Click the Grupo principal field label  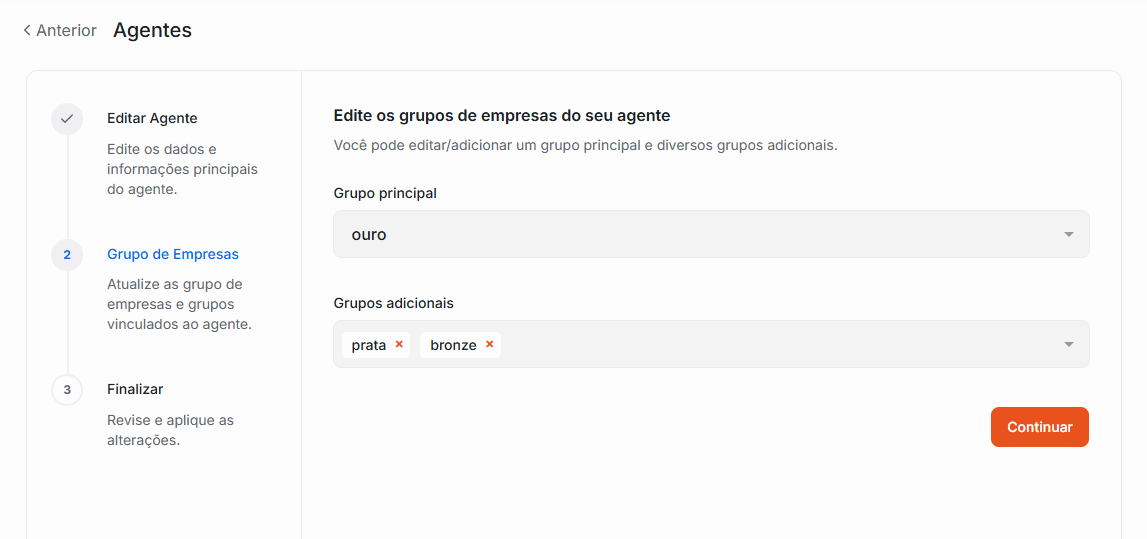click(x=385, y=193)
